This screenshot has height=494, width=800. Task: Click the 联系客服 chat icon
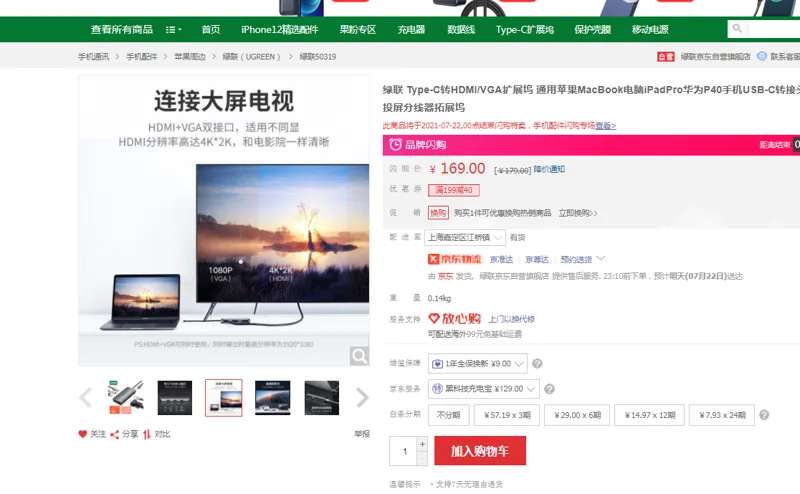tap(762, 56)
